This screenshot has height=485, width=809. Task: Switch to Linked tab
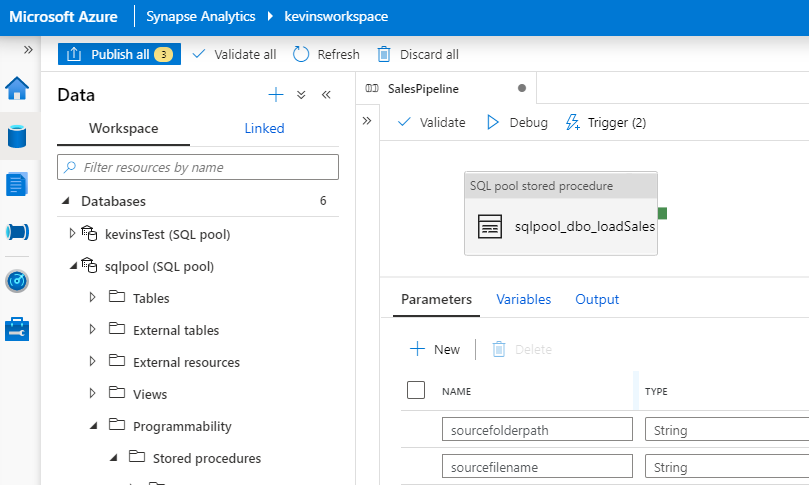[x=264, y=128]
